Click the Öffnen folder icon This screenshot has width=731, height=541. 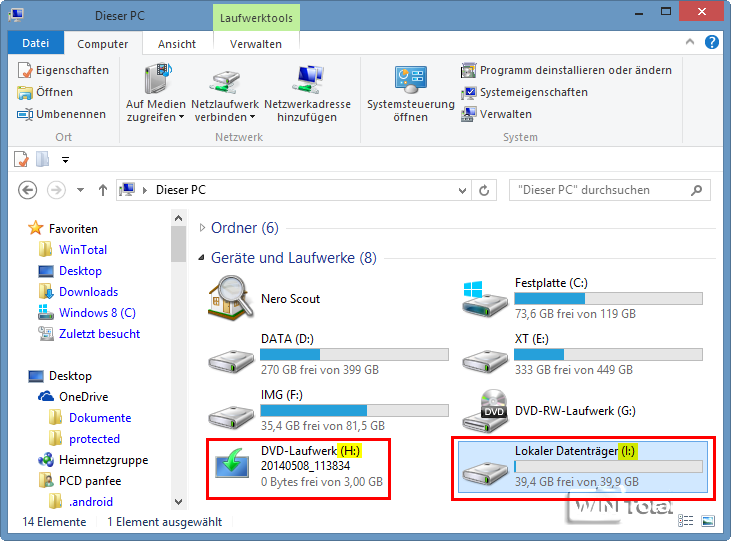25,92
